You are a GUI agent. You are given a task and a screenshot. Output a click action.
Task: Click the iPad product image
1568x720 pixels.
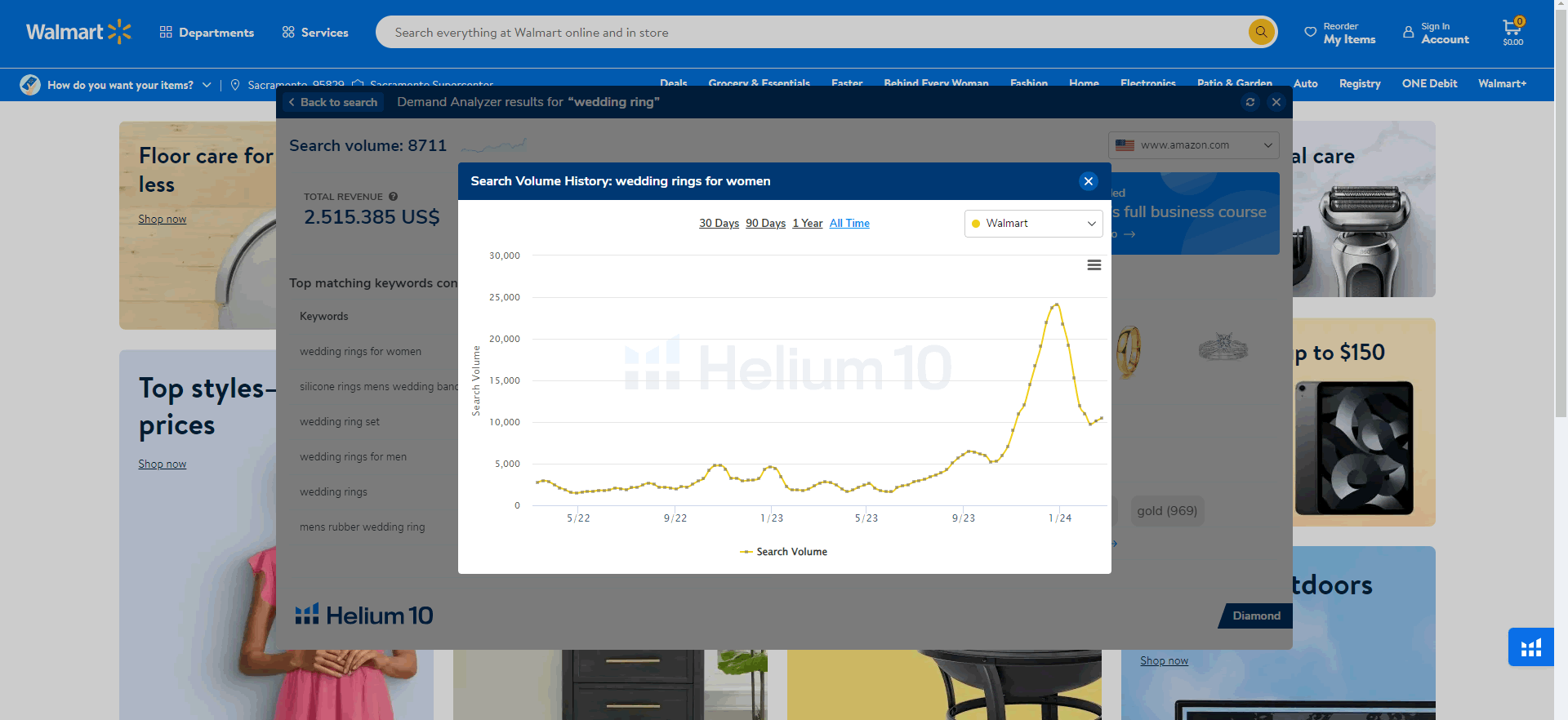tap(1354, 447)
